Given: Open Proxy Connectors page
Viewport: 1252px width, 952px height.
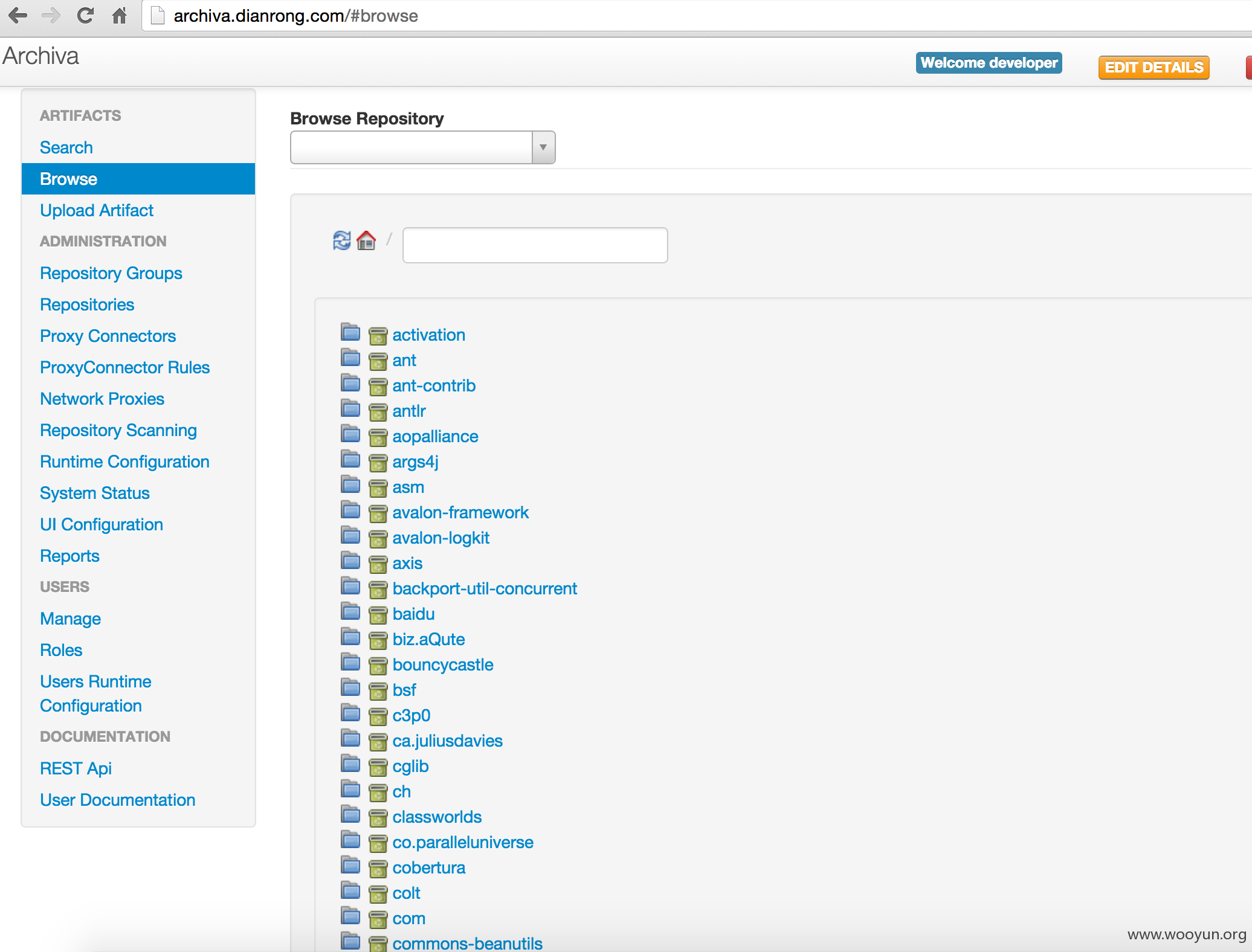Looking at the screenshot, I should pyautogui.click(x=108, y=336).
